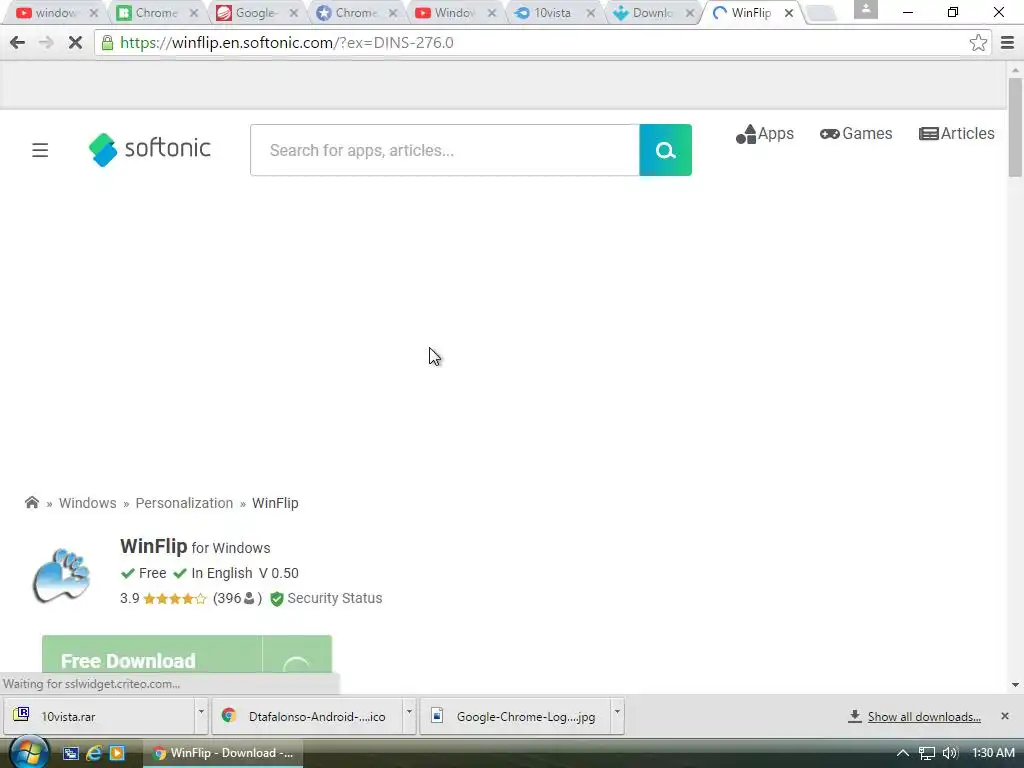Close the 10vista tab

590,13
